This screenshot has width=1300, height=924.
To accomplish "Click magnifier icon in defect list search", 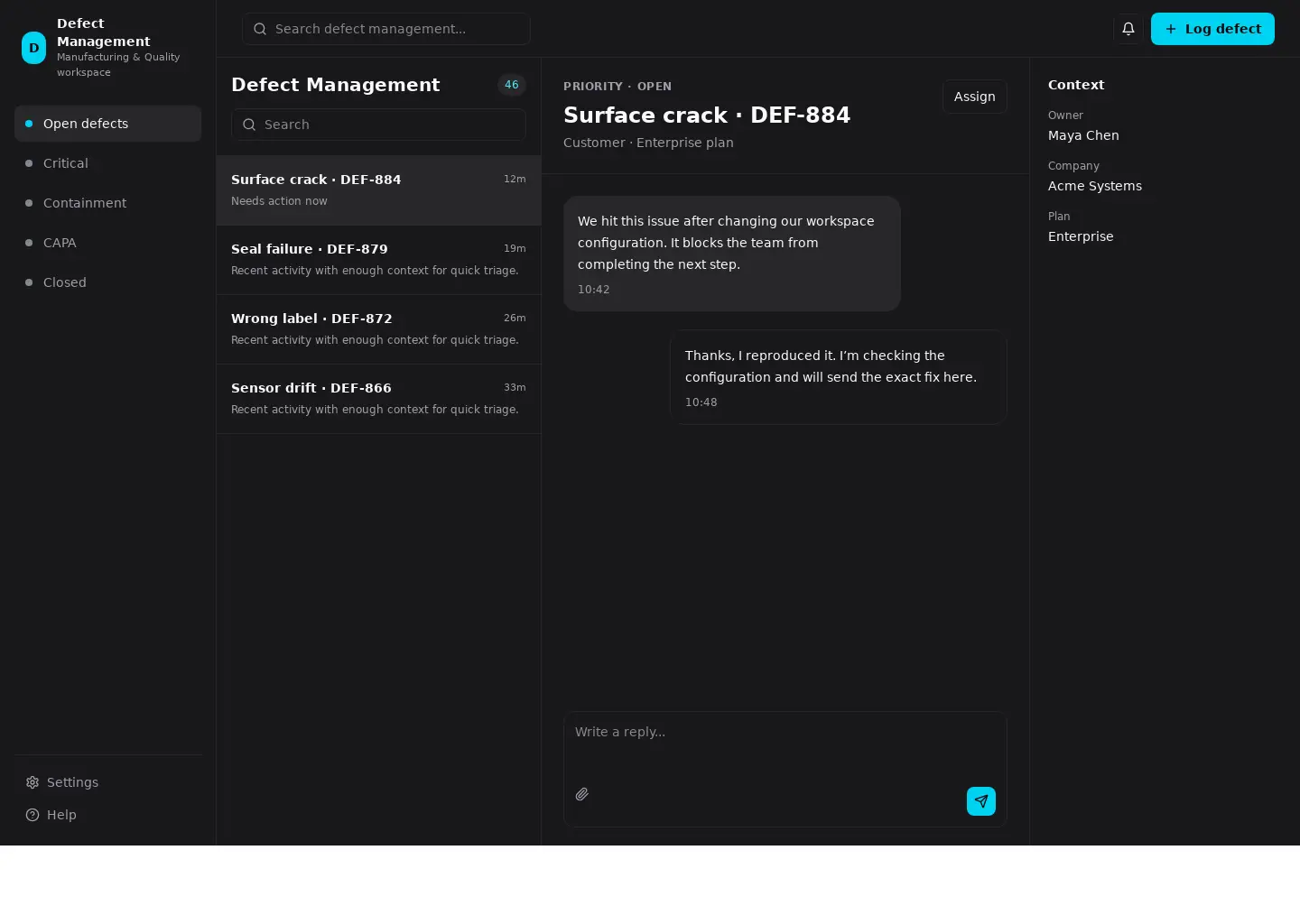I will click(249, 125).
